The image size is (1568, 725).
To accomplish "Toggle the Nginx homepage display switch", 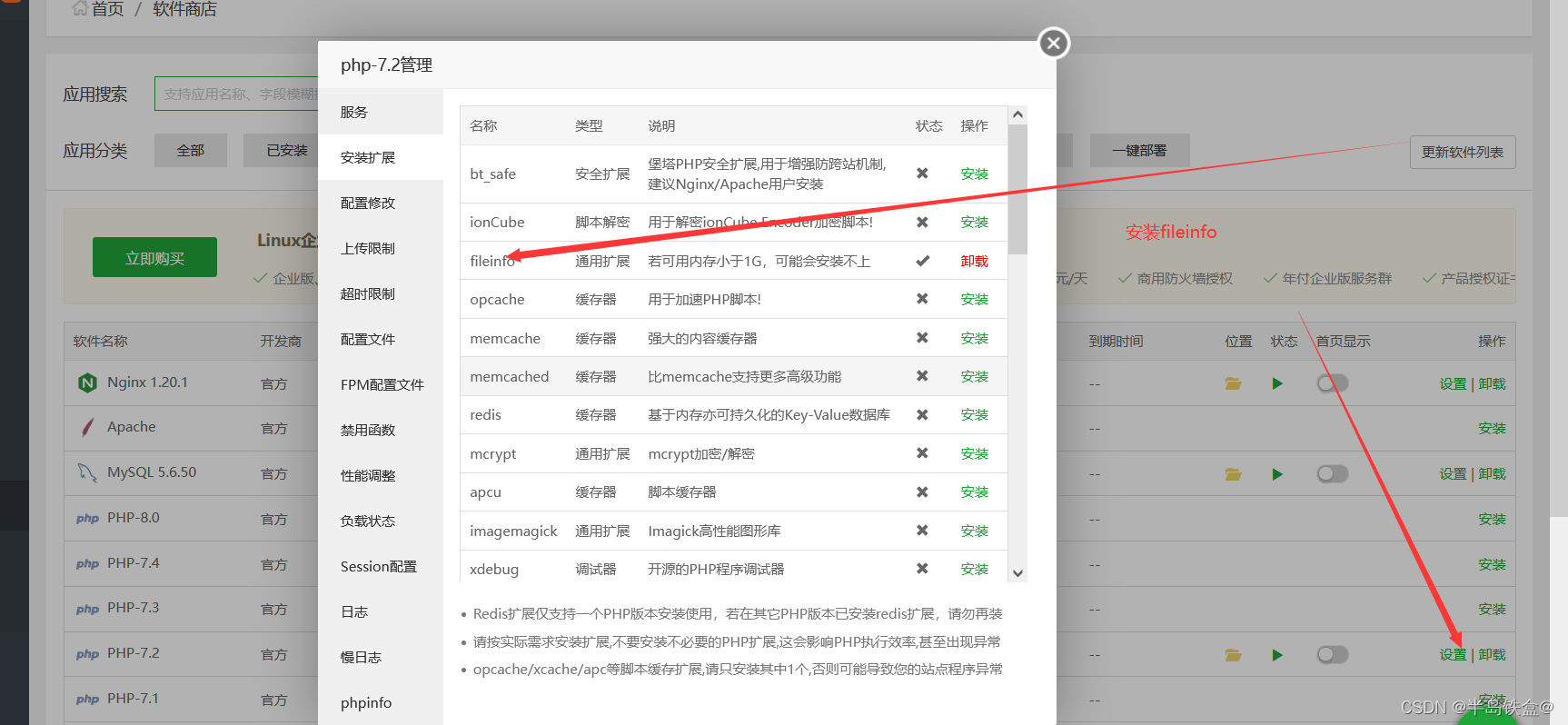I will 1333,383.
